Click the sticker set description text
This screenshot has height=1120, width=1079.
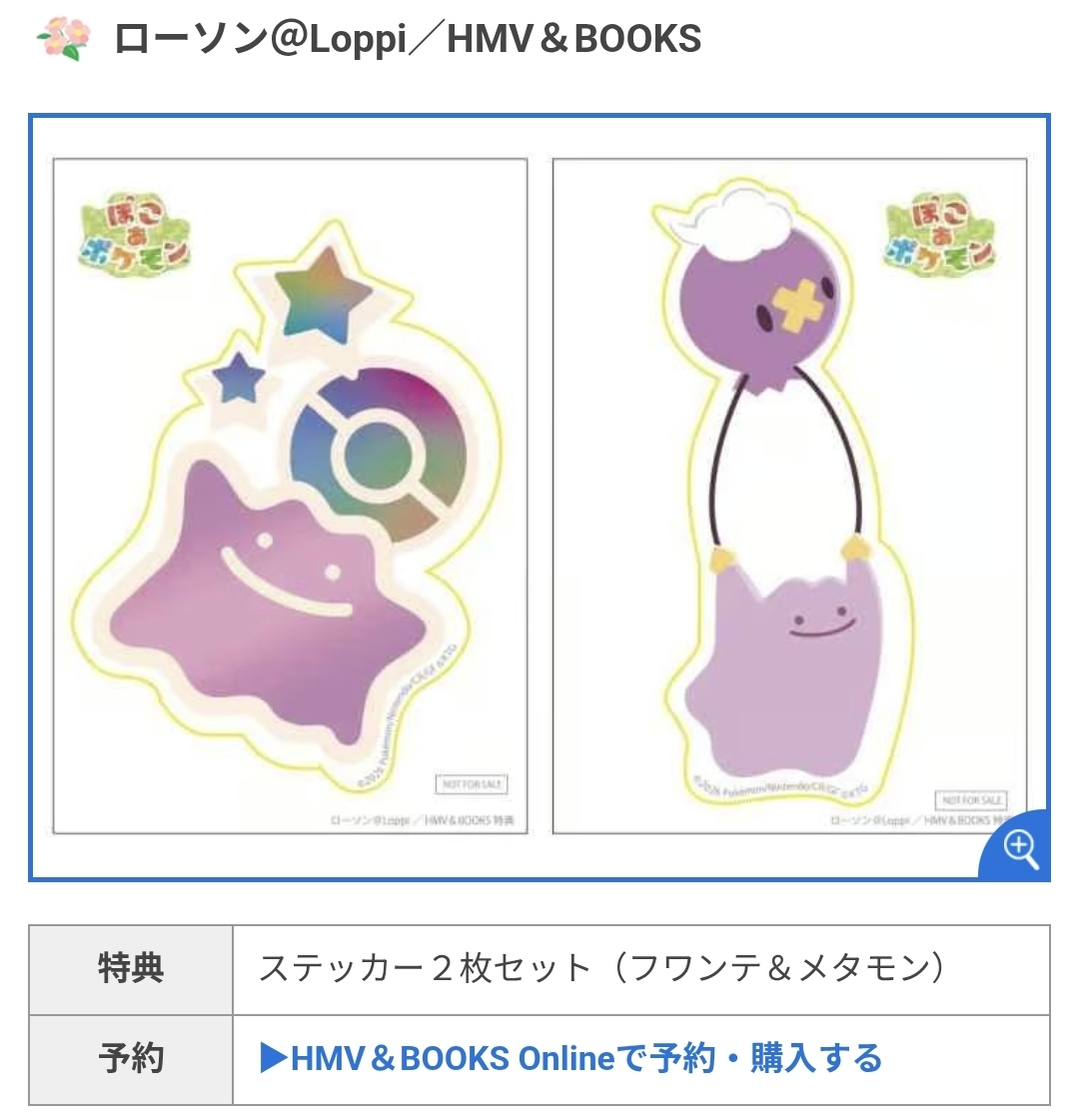click(x=601, y=969)
